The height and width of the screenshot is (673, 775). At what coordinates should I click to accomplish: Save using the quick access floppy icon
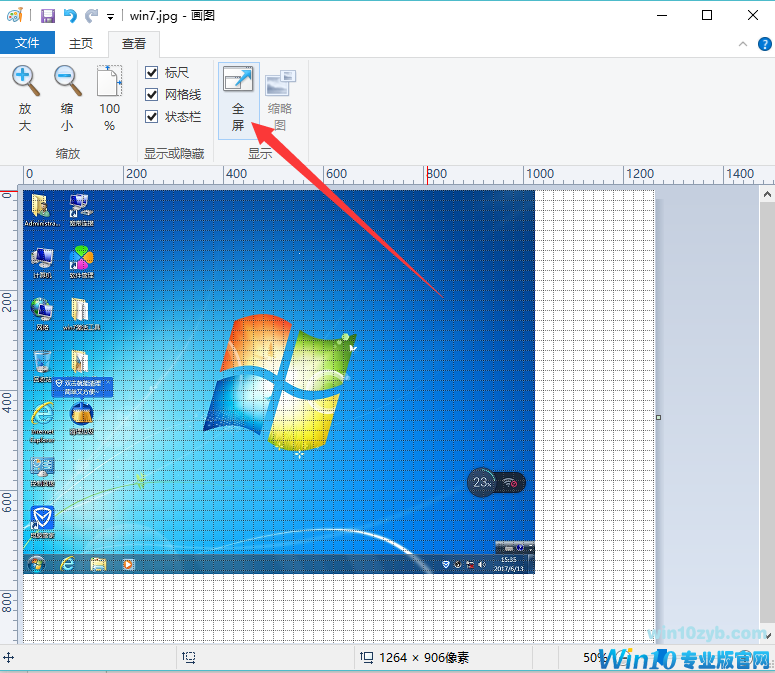pos(48,16)
